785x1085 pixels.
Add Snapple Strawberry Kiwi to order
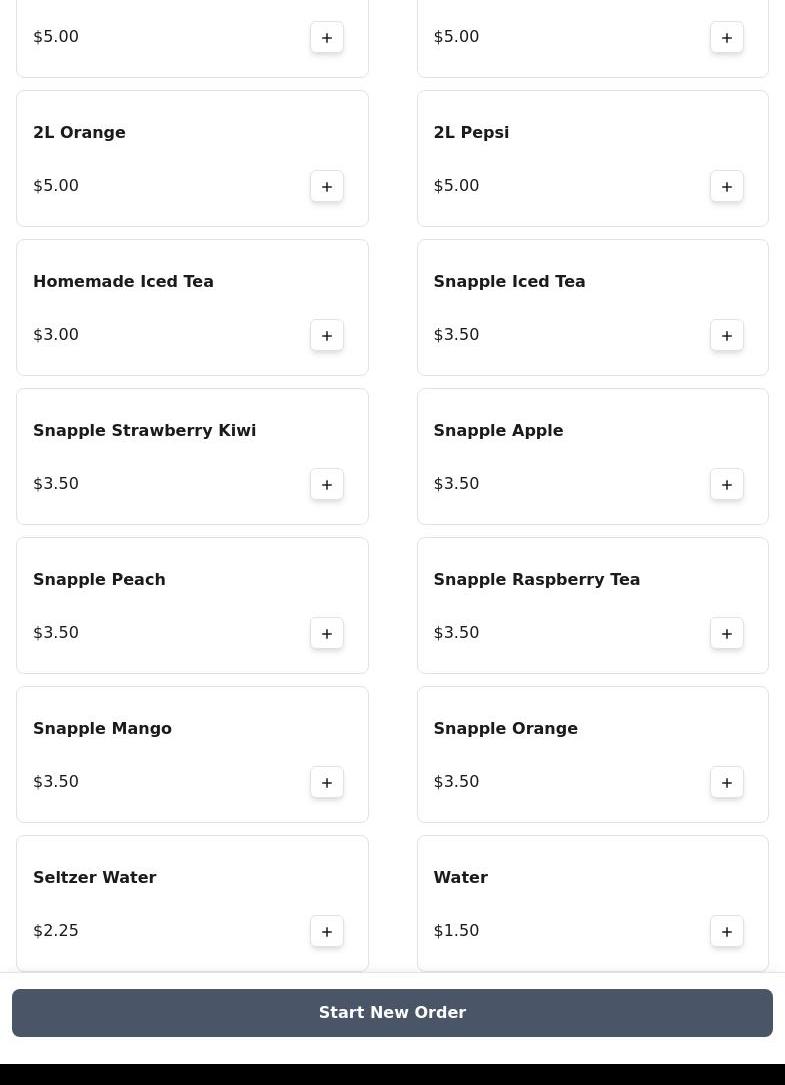pyautogui.click(x=327, y=484)
